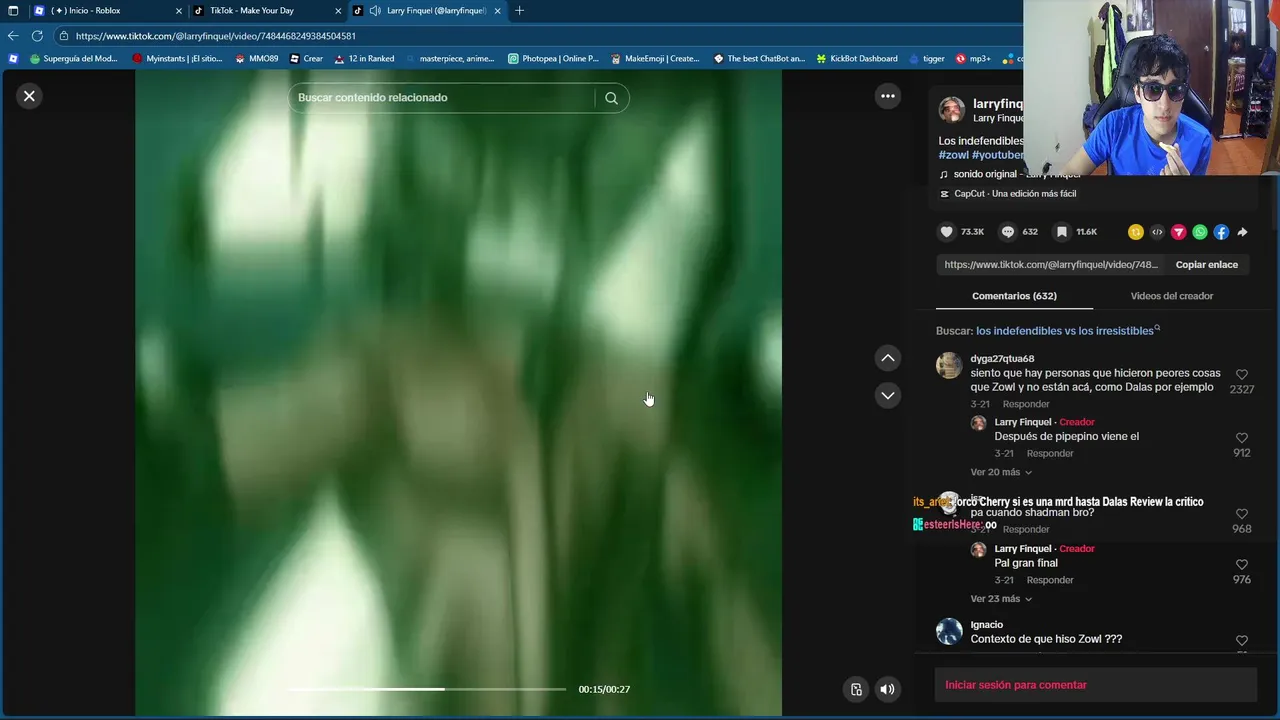
Task: Click Responder under 'Pal gran final' reply
Action: 1050,580
